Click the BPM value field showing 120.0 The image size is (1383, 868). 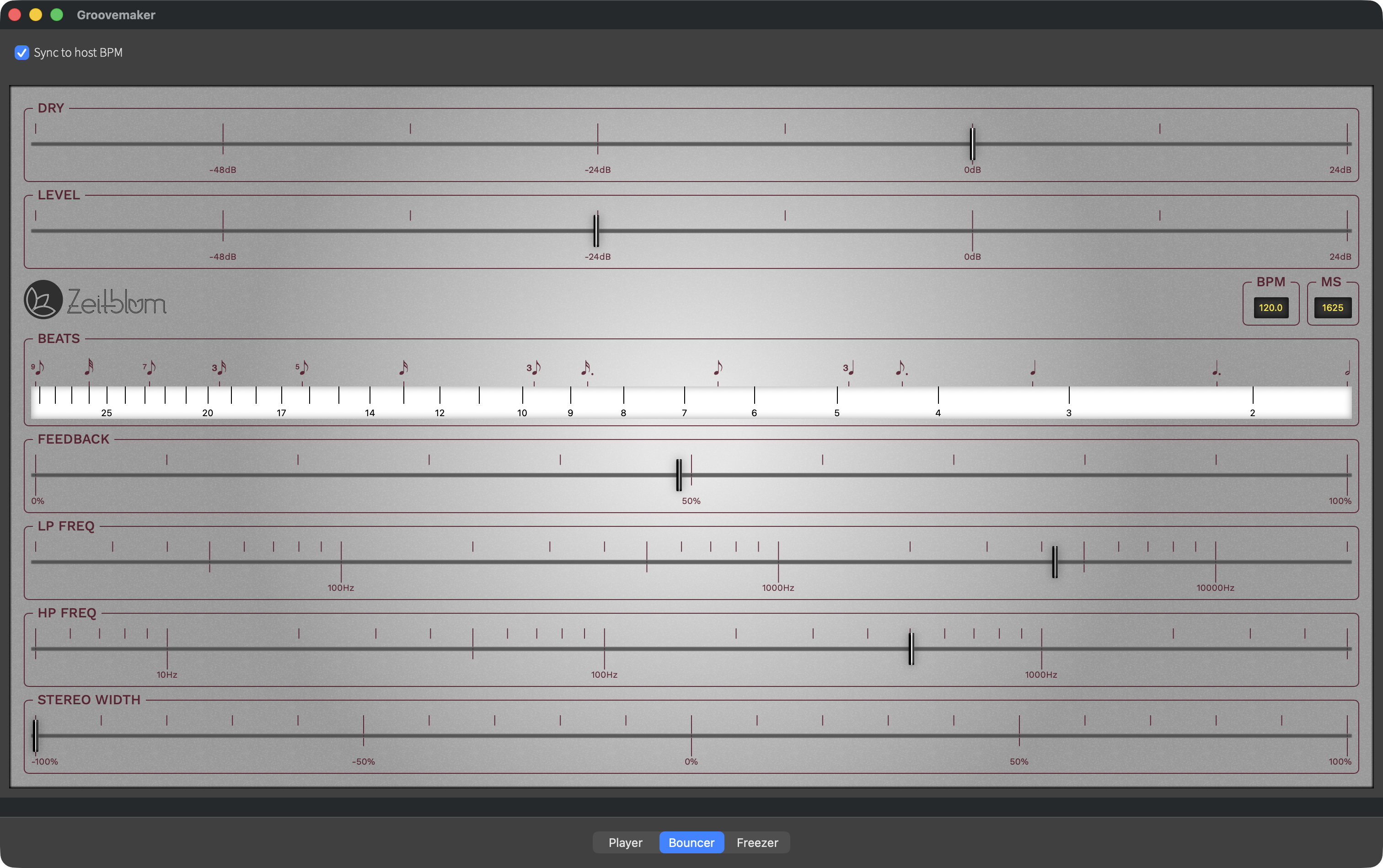[1270, 308]
